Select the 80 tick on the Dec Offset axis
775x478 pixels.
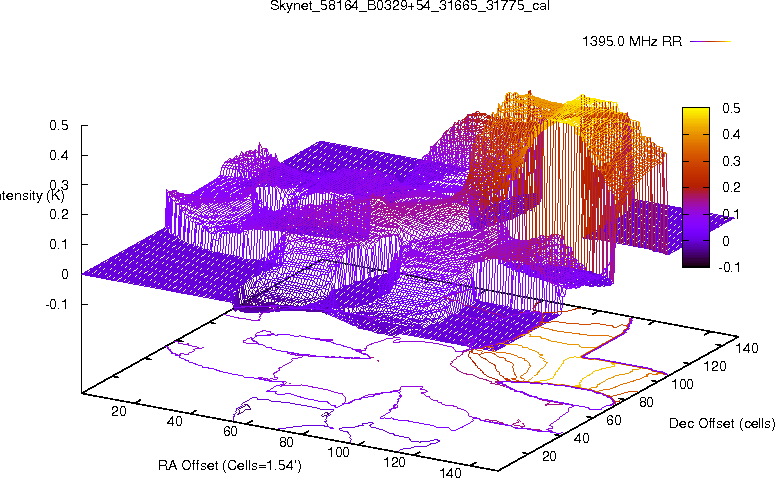point(646,402)
